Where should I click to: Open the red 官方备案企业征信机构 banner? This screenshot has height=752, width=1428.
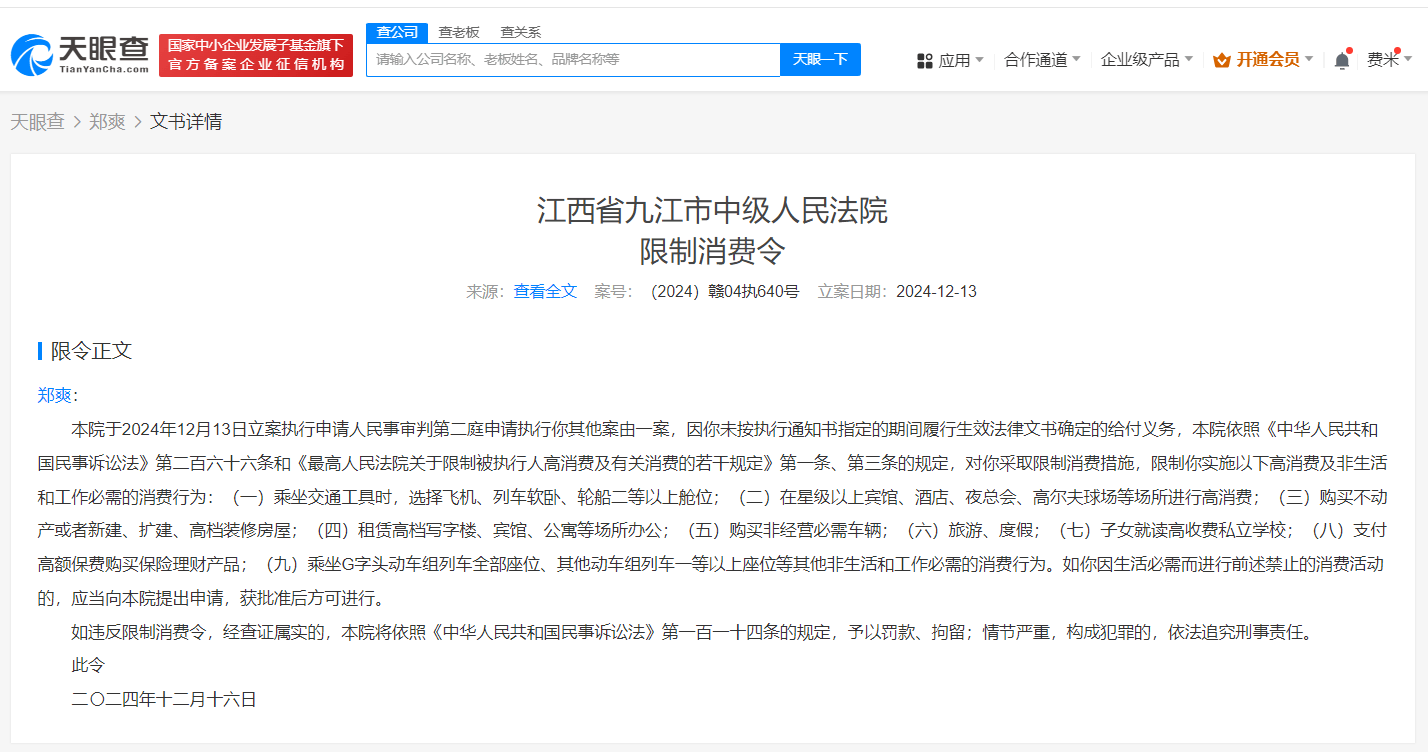click(256, 55)
